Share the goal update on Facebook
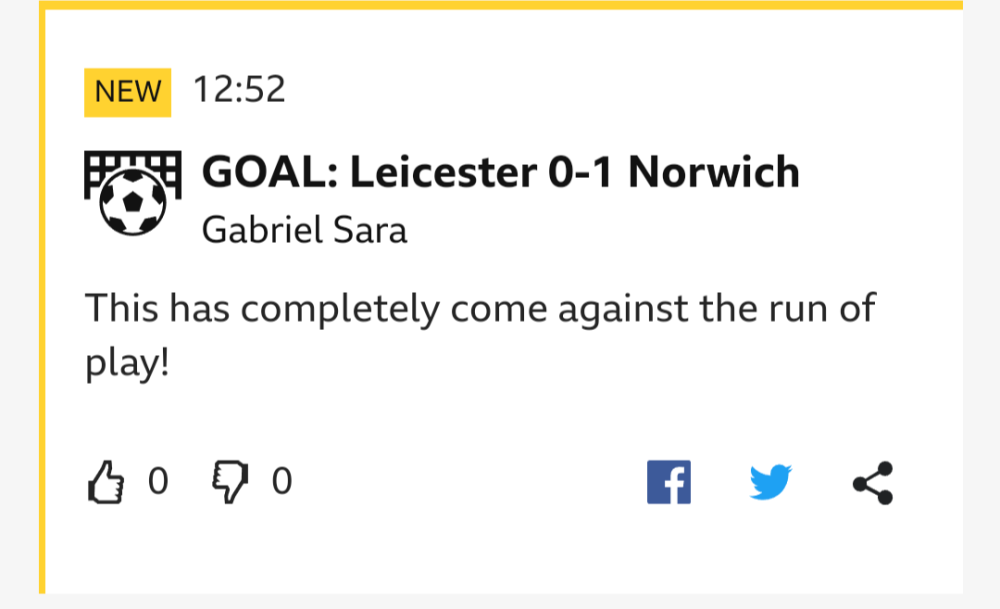This screenshot has height=609, width=1000. pyautogui.click(x=669, y=483)
